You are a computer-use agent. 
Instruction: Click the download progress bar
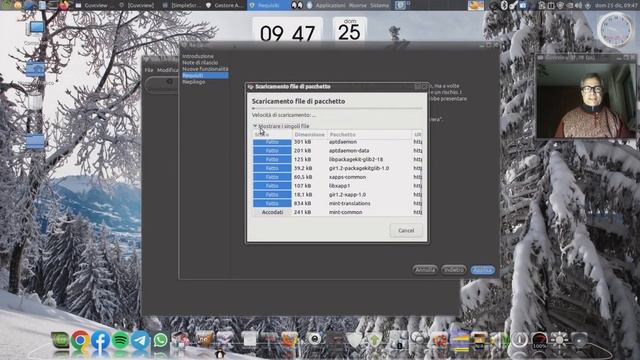tap(337, 109)
